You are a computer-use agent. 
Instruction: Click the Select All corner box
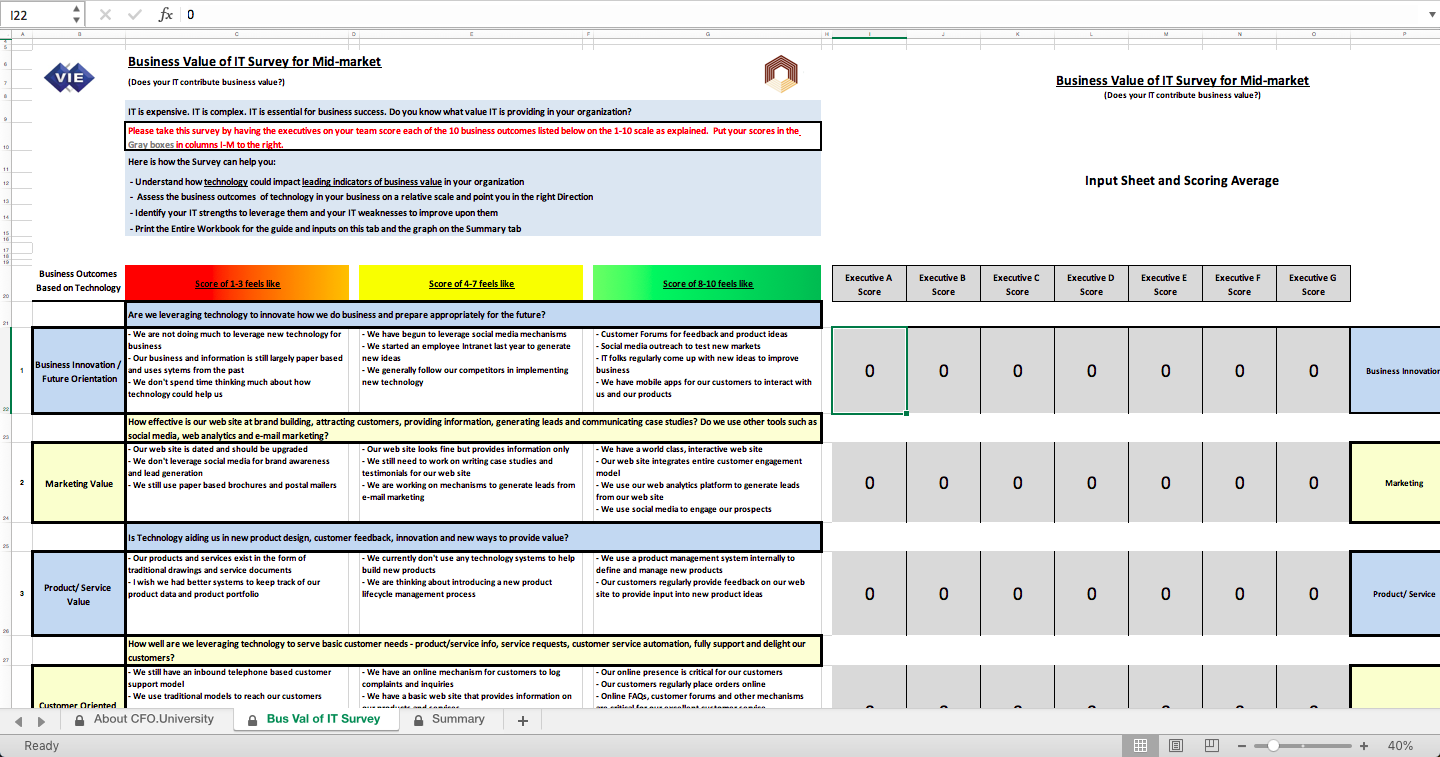coord(4,35)
